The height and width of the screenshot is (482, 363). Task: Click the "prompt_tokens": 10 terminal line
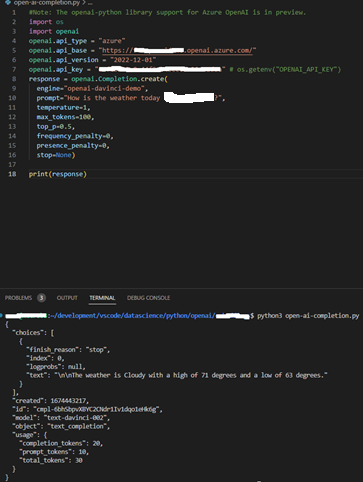click(54, 452)
